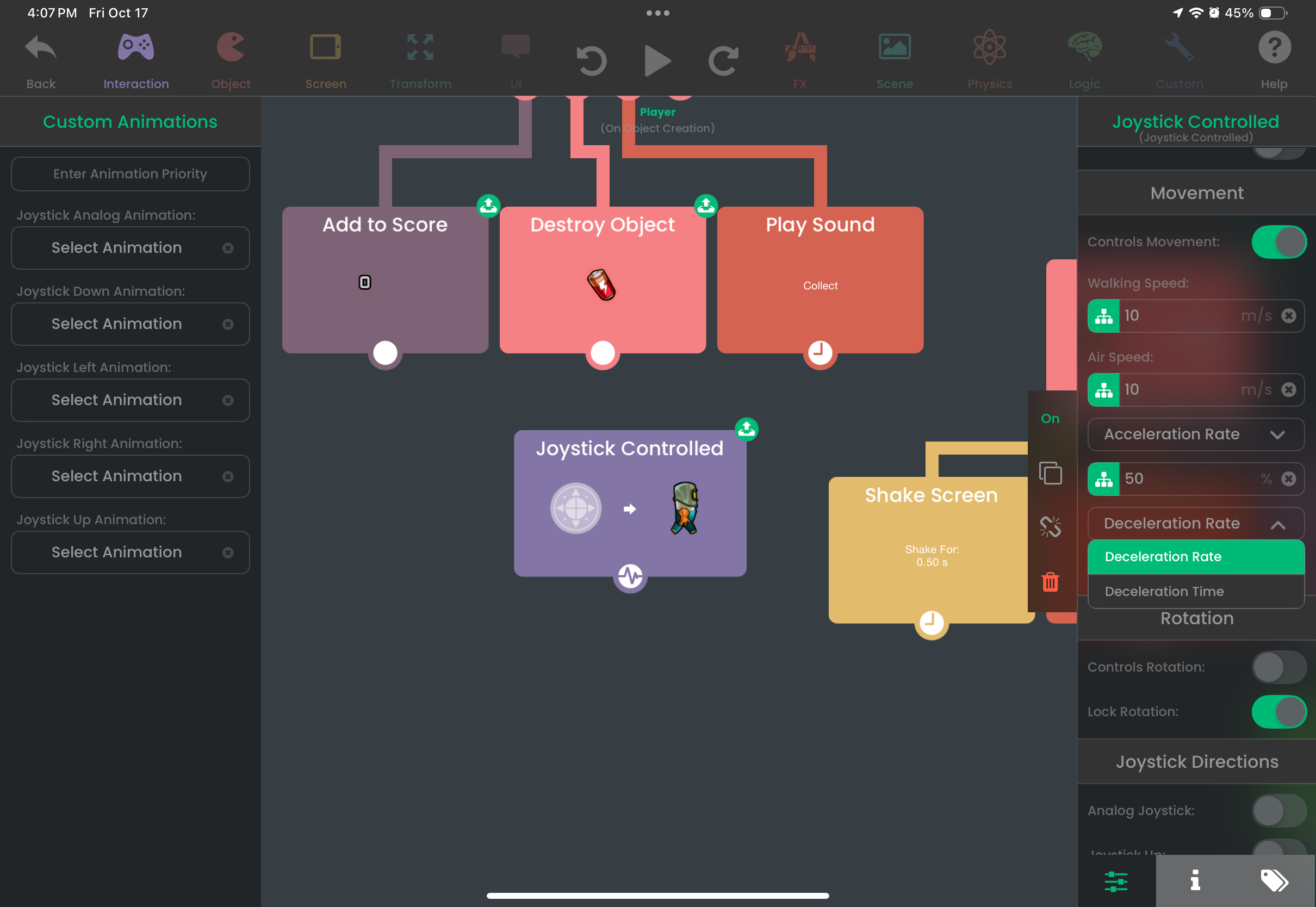1316x907 pixels.
Task: Open the Logic brain icon category
Action: click(1084, 59)
